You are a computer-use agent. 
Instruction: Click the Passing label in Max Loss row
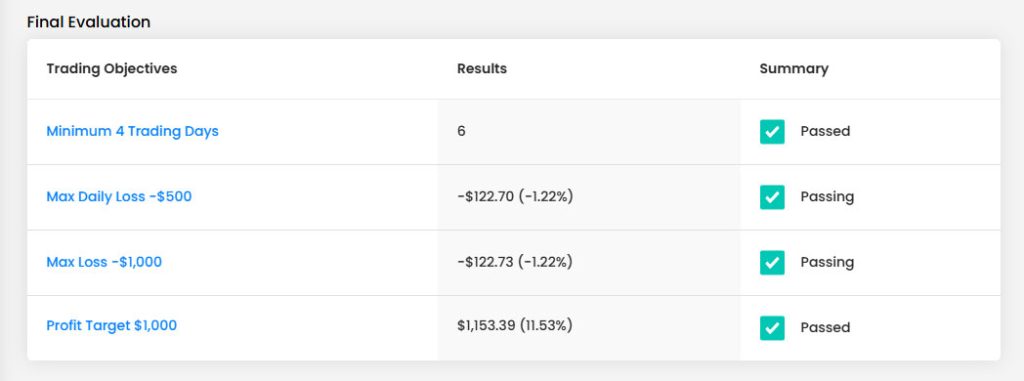click(827, 262)
